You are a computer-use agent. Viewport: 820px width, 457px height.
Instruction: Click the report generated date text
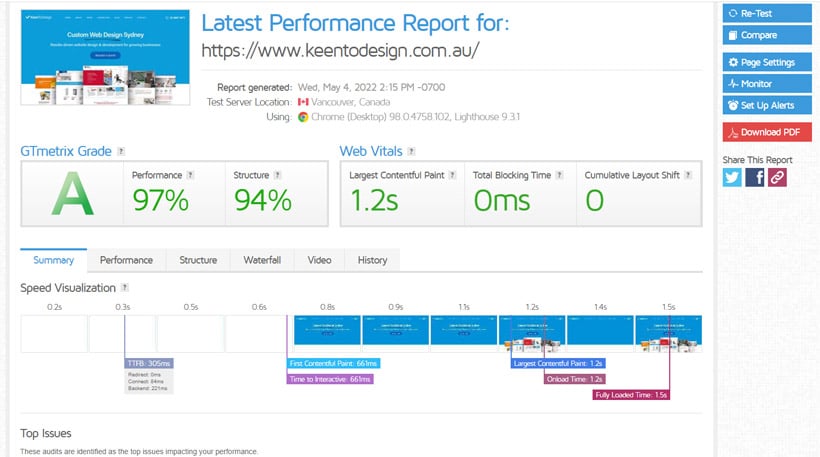coord(371,87)
